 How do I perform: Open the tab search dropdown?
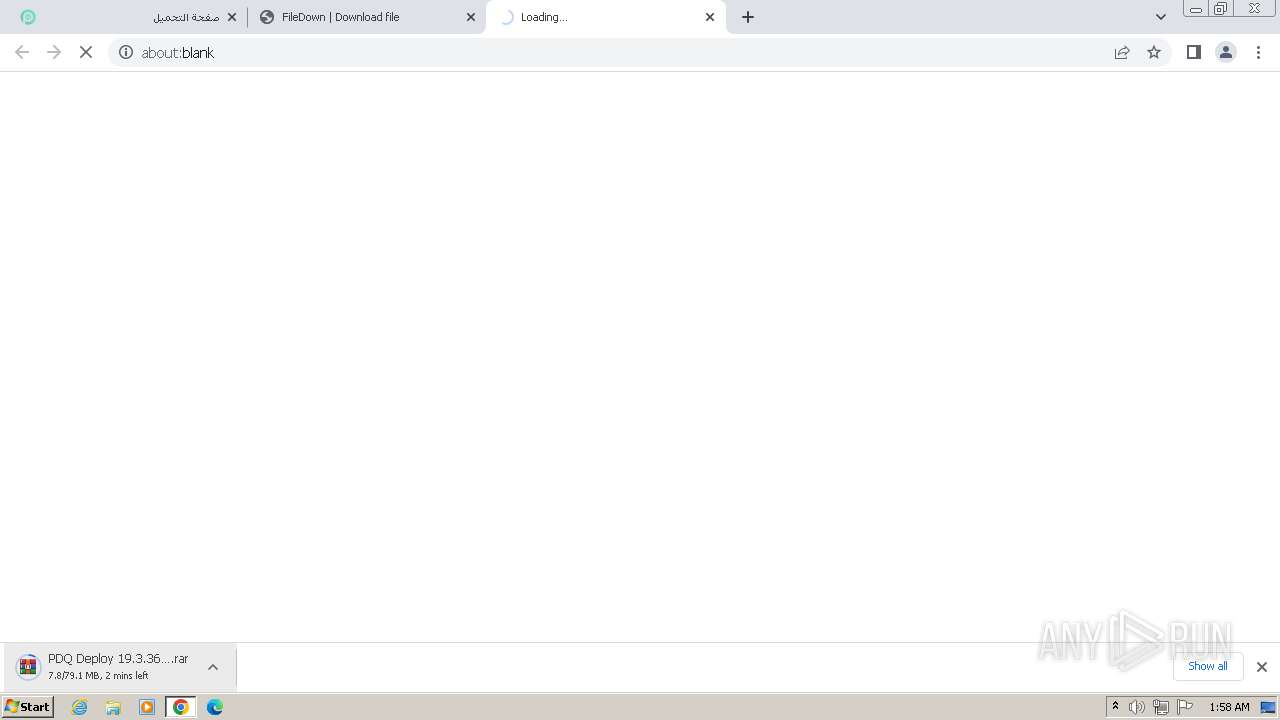[x=1161, y=17]
